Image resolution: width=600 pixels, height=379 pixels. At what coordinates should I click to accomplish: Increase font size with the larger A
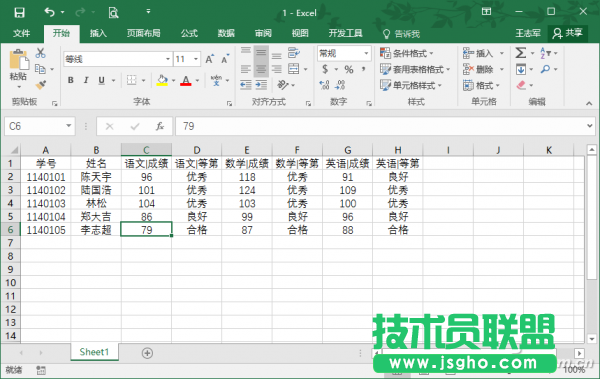(209, 59)
